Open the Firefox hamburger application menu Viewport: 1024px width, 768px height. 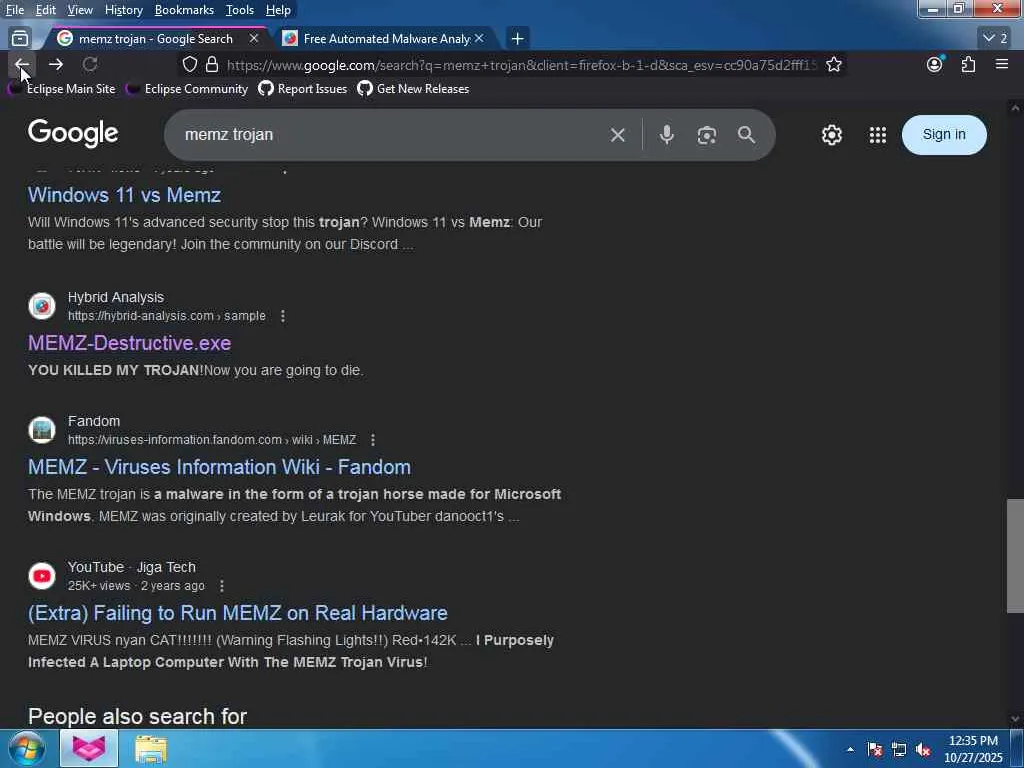point(1002,64)
